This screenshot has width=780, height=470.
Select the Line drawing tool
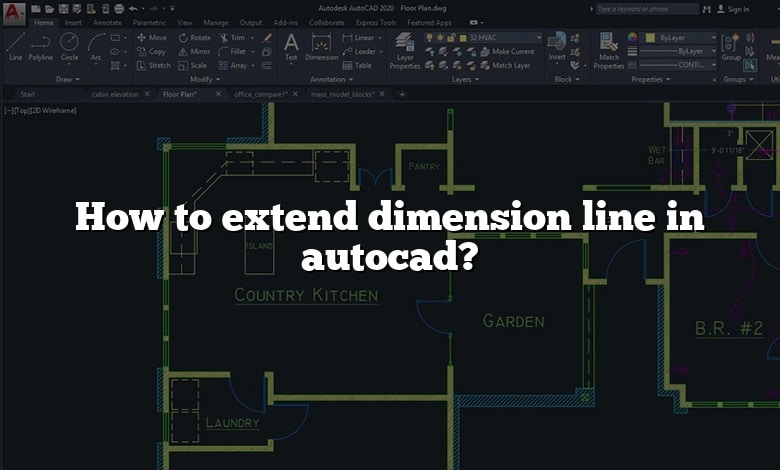pos(15,45)
